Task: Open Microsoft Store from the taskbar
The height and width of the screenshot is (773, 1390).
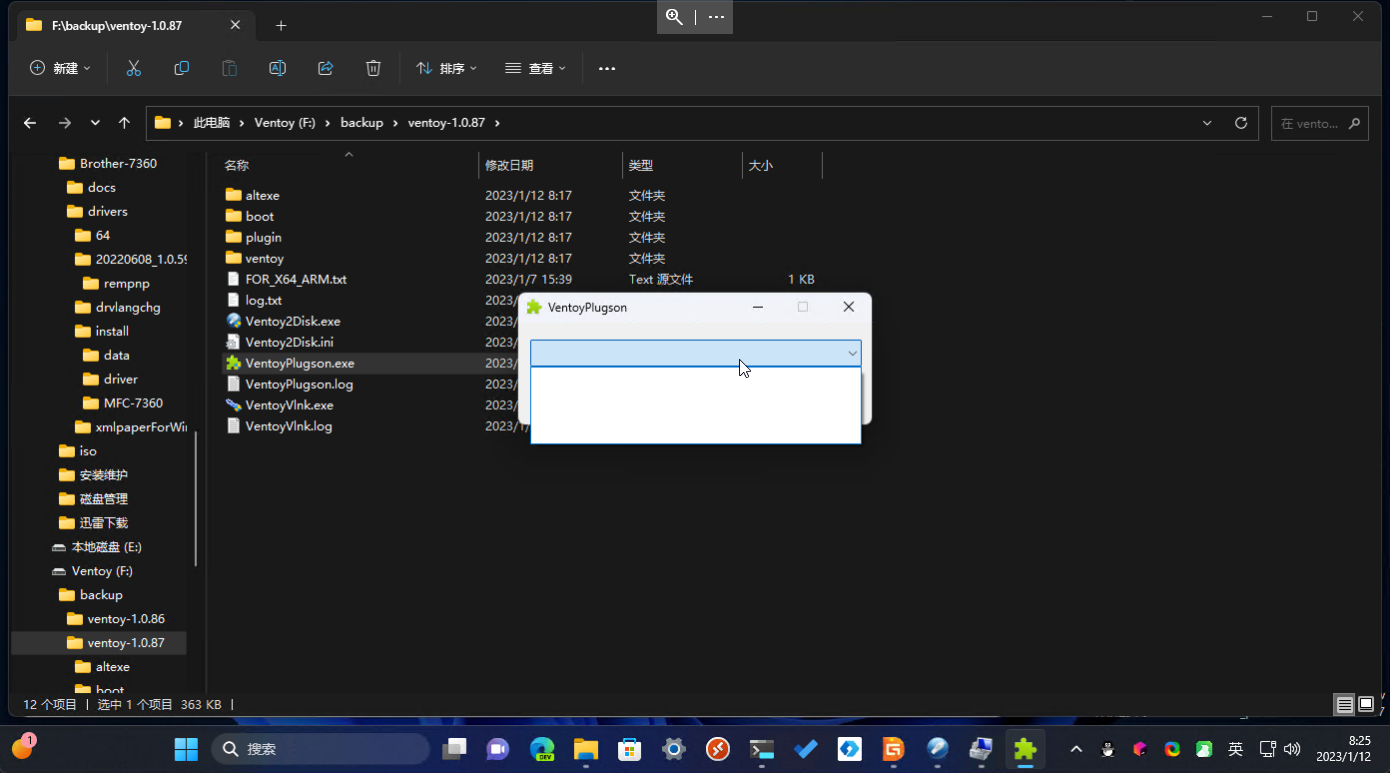Action: pyautogui.click(x=629, y=749)
